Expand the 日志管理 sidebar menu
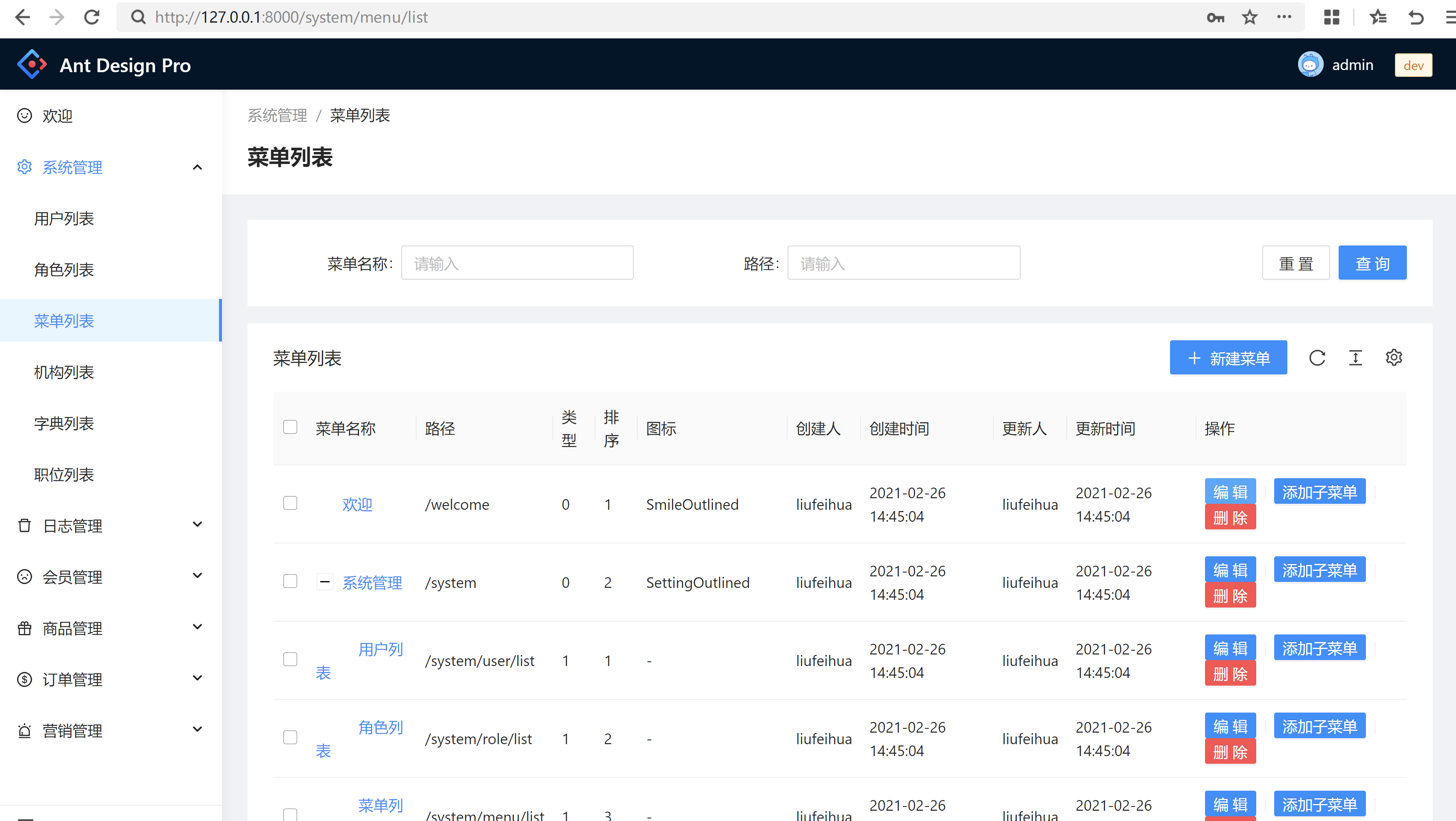This screenshot has width=1456, height=821. pos(197,524)
